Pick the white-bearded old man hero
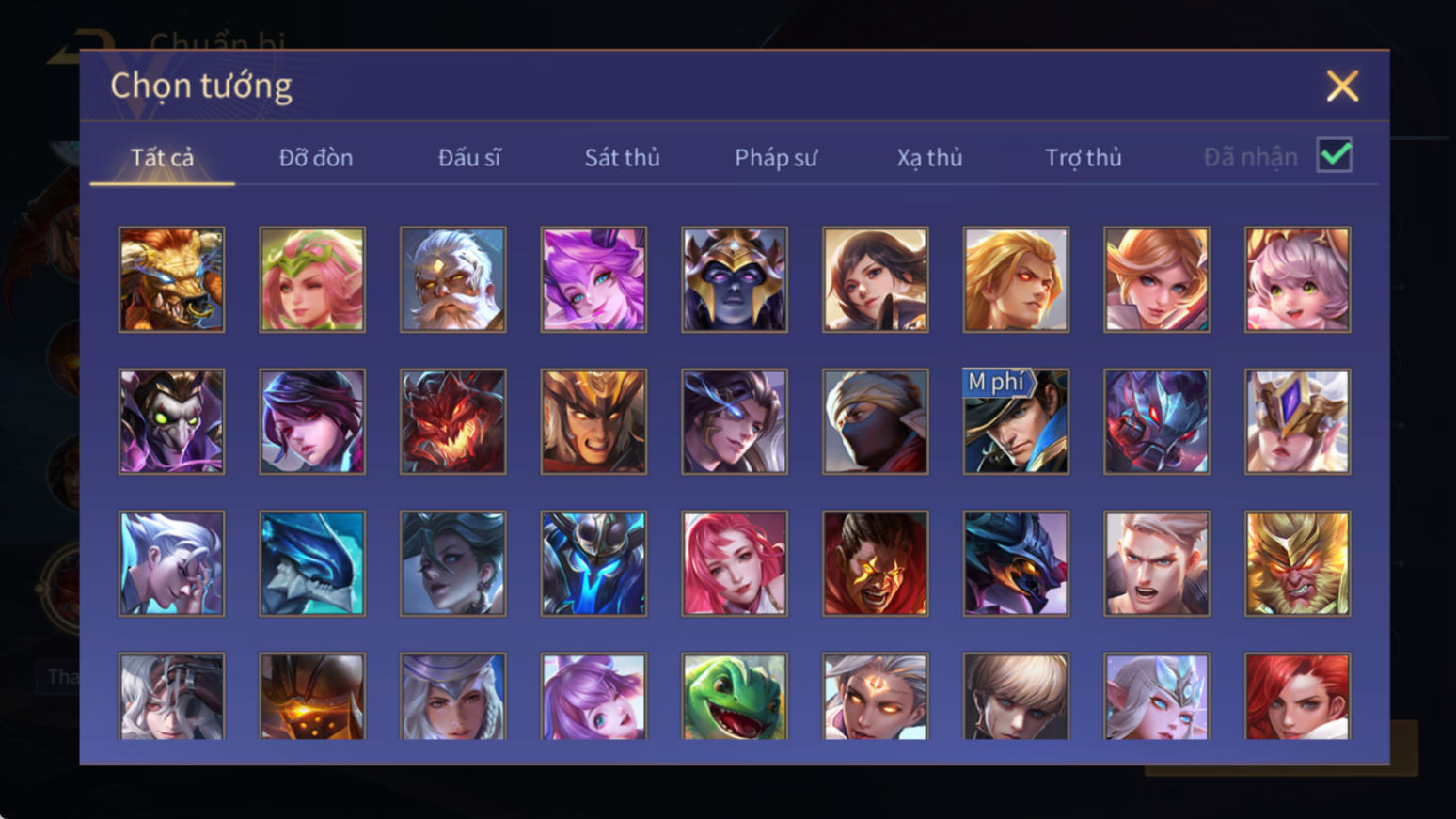This screenshot has width=1456, height=819. [452, 279]
